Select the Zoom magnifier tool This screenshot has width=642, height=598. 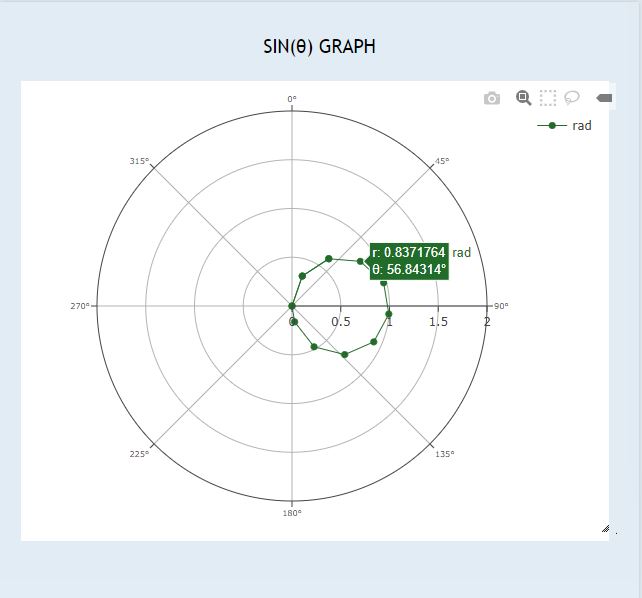pyautogui.click(x=522, y=97)
